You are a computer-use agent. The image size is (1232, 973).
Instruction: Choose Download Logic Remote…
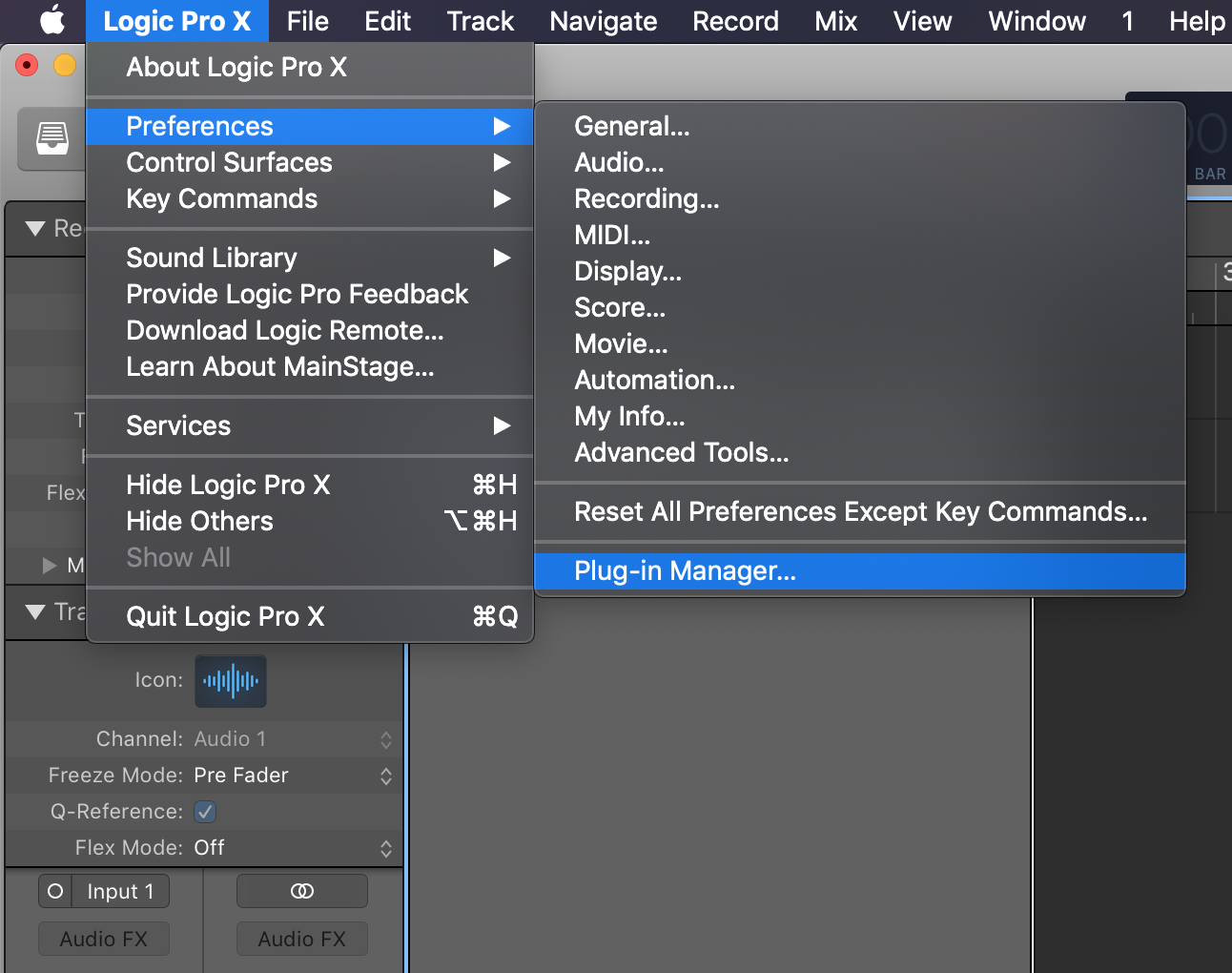(x=310, y=331)
